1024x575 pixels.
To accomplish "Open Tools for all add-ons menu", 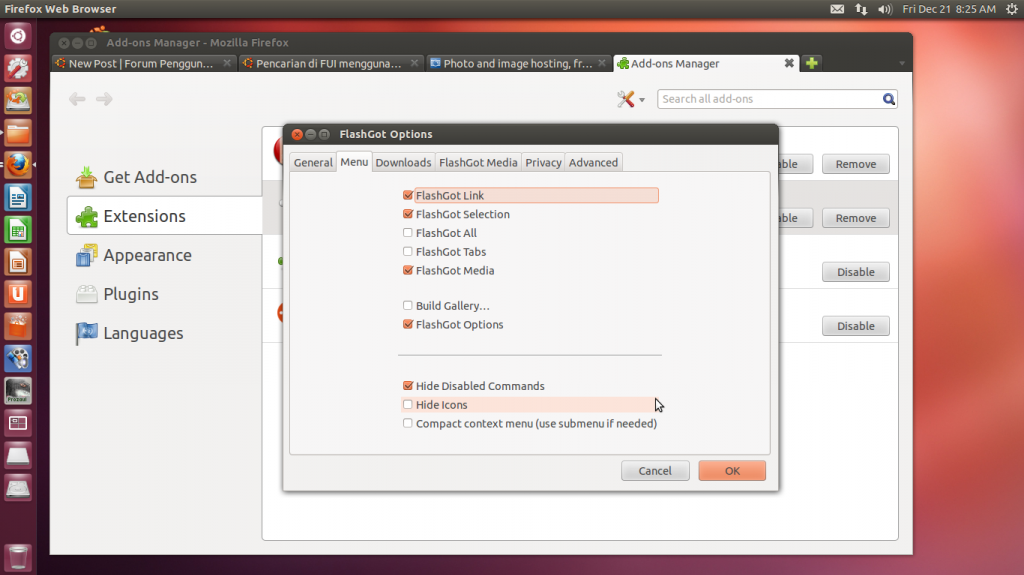I will coord(631,99).
